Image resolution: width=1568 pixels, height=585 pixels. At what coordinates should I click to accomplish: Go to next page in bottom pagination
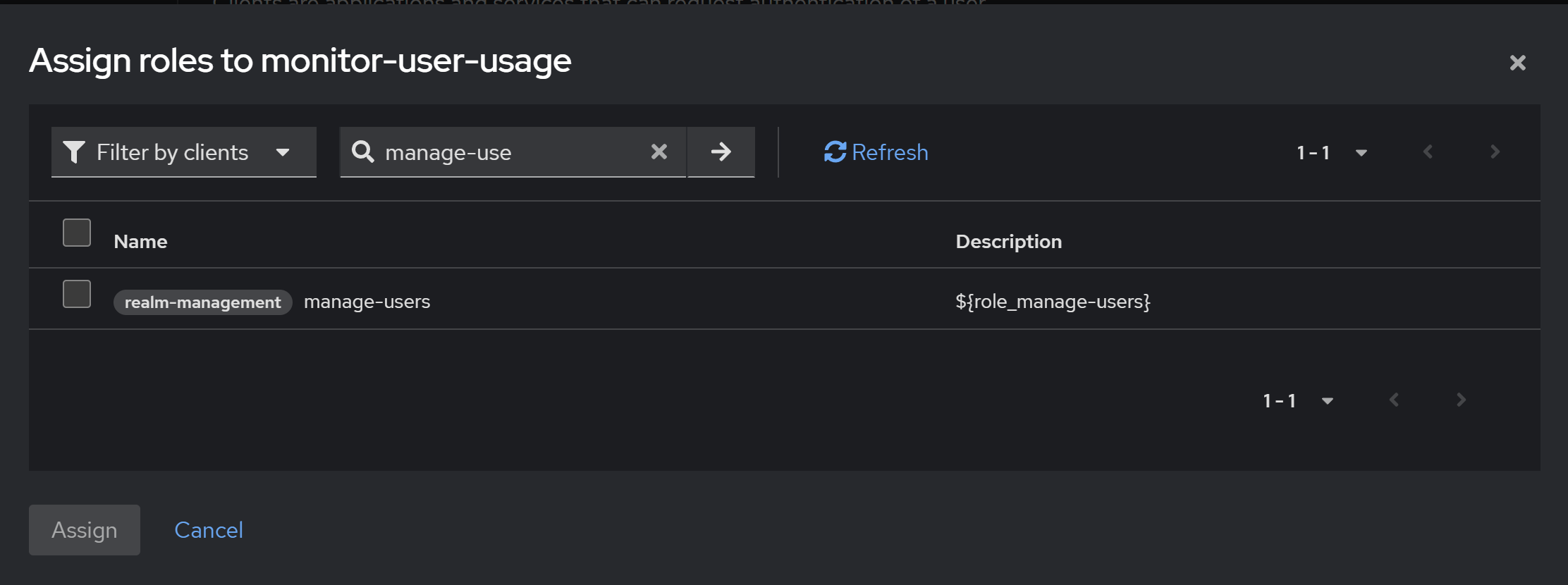pyautogui.click(x=1461, y=400)
